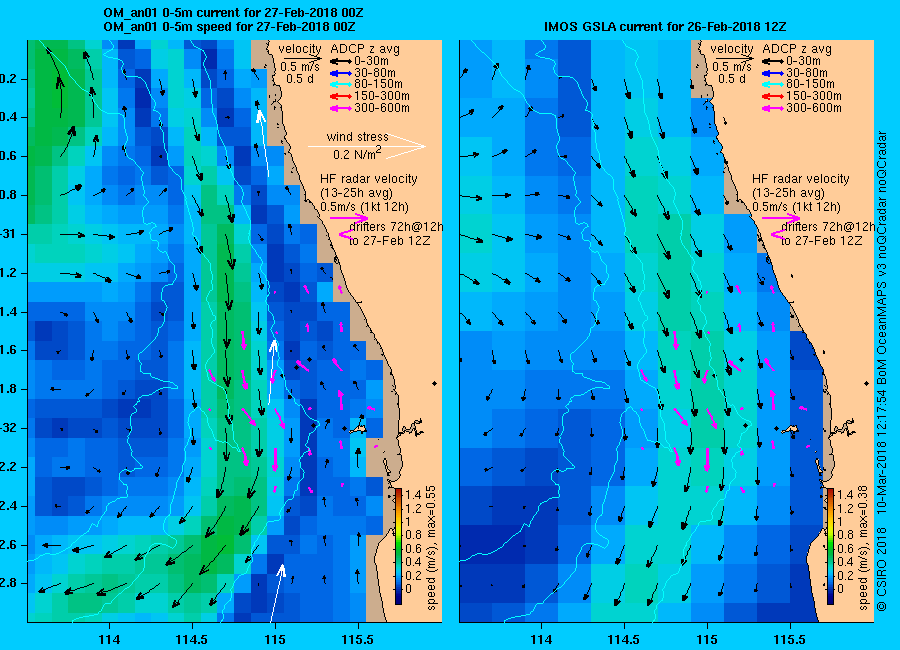Click longitude tick "114.5" under right map
This screenshot has height=650, width=900.
[x=624, y=639]
